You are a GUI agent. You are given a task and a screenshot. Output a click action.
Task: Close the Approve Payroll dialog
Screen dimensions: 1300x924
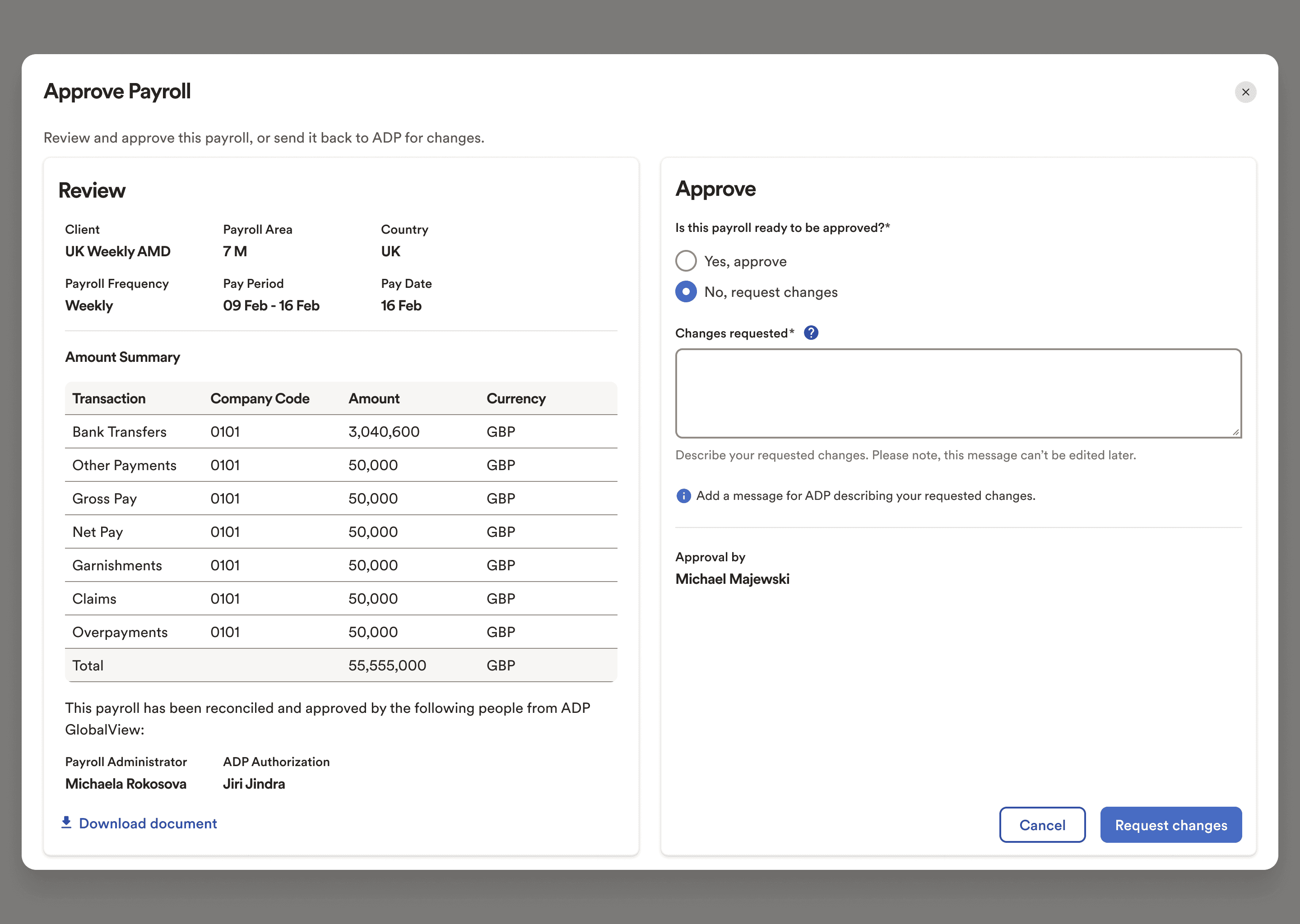(x=1245, y=92)
